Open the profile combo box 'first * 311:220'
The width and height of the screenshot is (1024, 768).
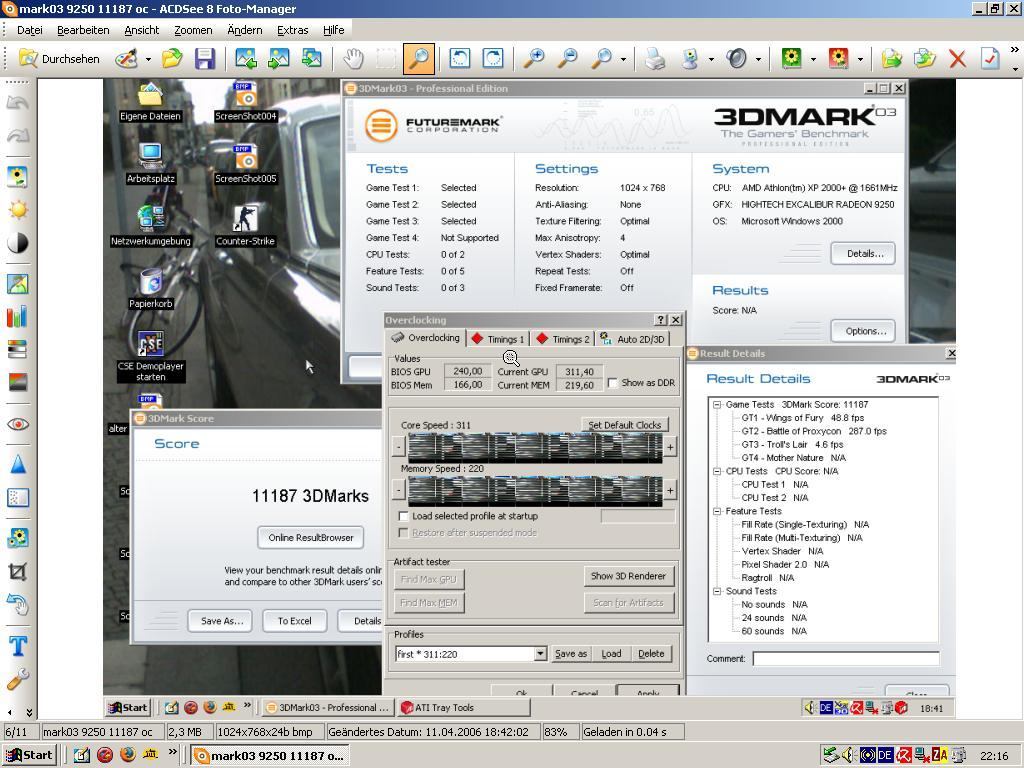pyautogui.click(x=471, y=654)
